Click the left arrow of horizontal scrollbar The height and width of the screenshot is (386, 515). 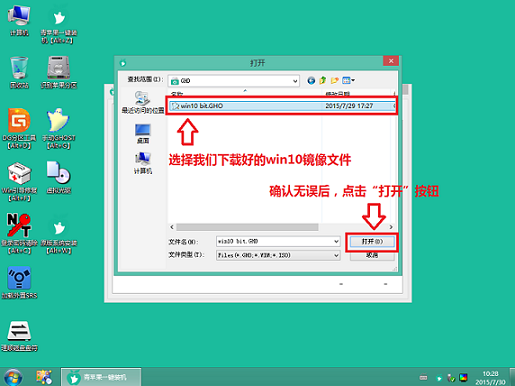[x=172, y=227]
